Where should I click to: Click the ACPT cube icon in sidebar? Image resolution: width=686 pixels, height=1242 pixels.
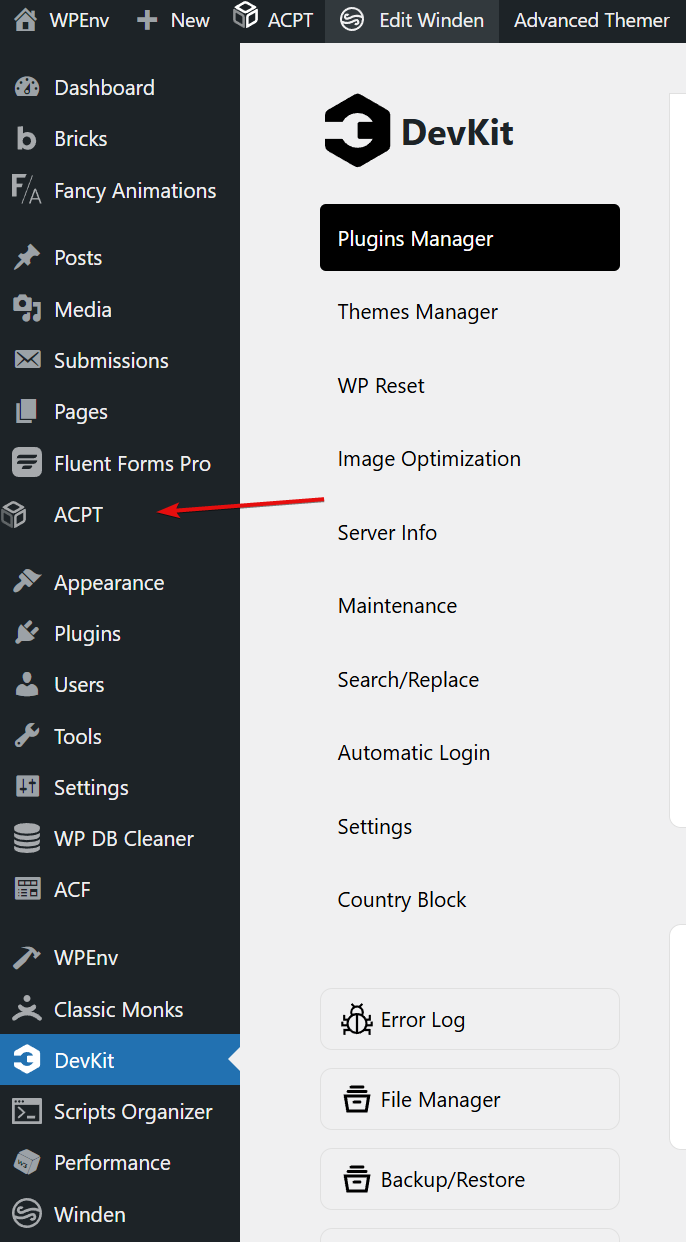tap(14, 515)
